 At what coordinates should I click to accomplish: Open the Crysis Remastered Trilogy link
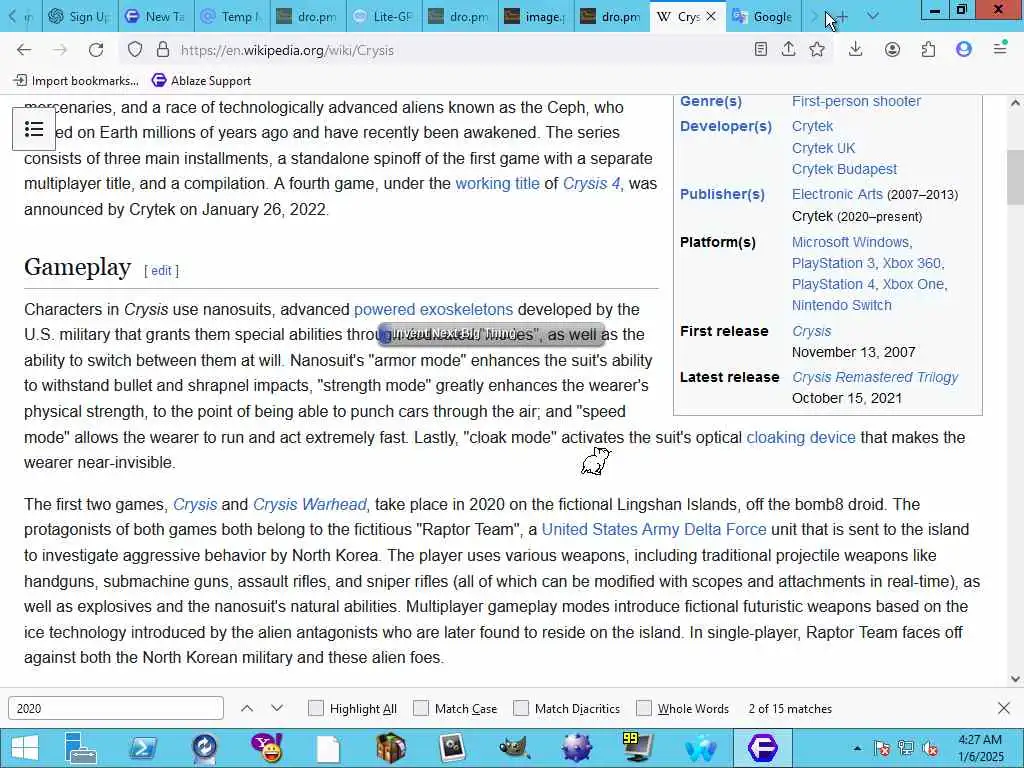click(874, 377)
